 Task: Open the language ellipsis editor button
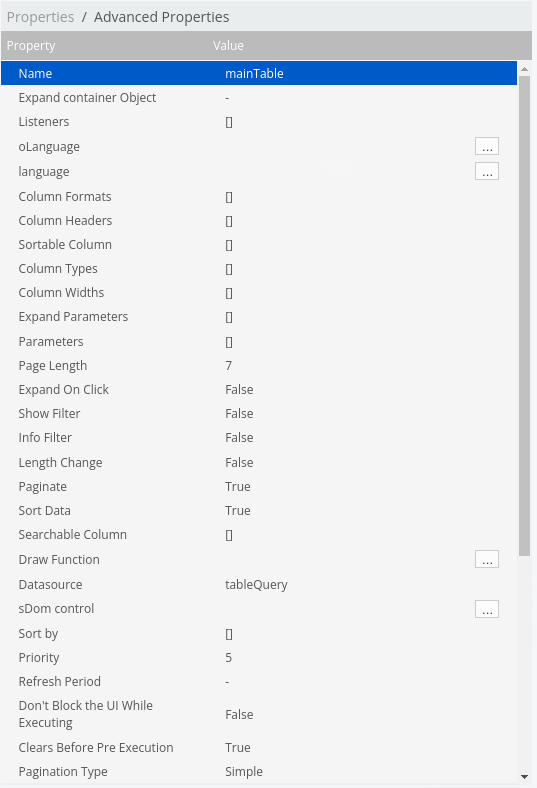tap(487, 171)
